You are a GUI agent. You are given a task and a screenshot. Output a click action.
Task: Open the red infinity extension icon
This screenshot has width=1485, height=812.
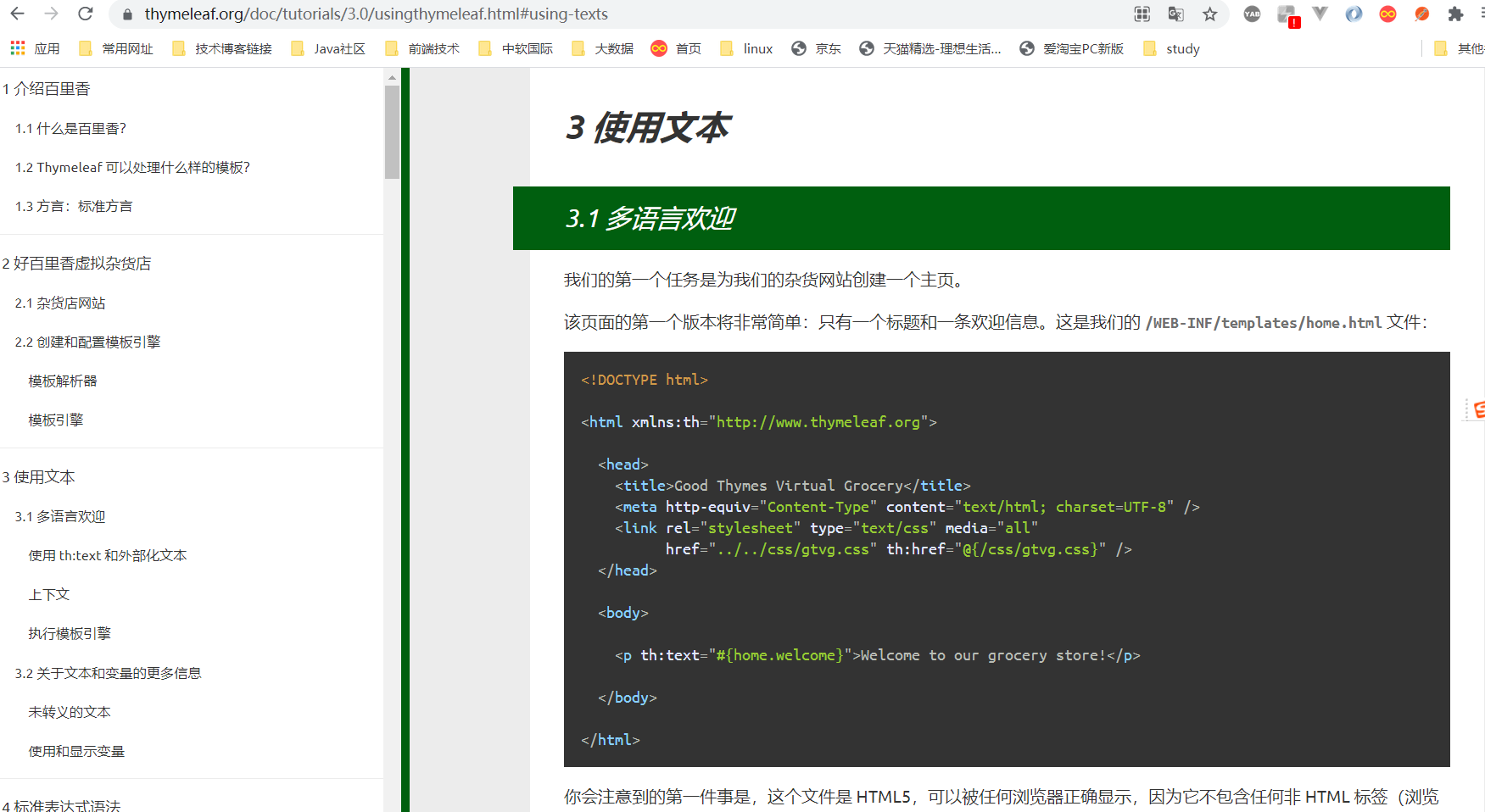pyautogui.click(x=1387, y=14)
